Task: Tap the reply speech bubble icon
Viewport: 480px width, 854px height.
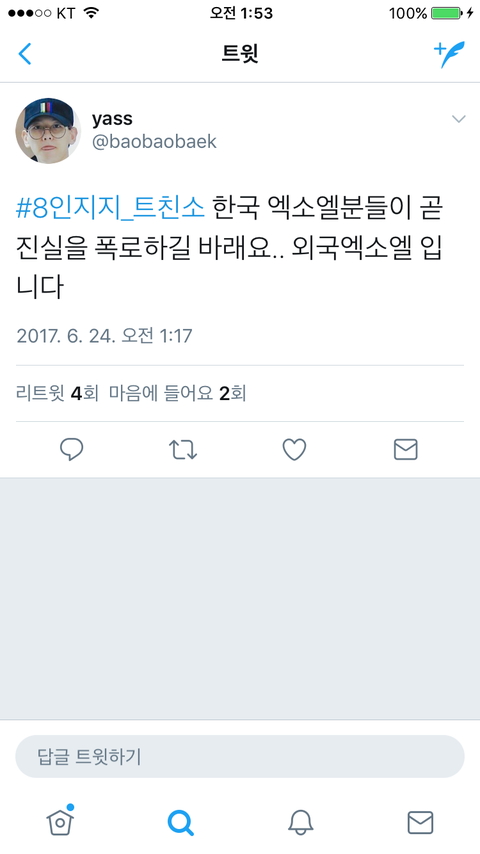Action: coord(71,450)
